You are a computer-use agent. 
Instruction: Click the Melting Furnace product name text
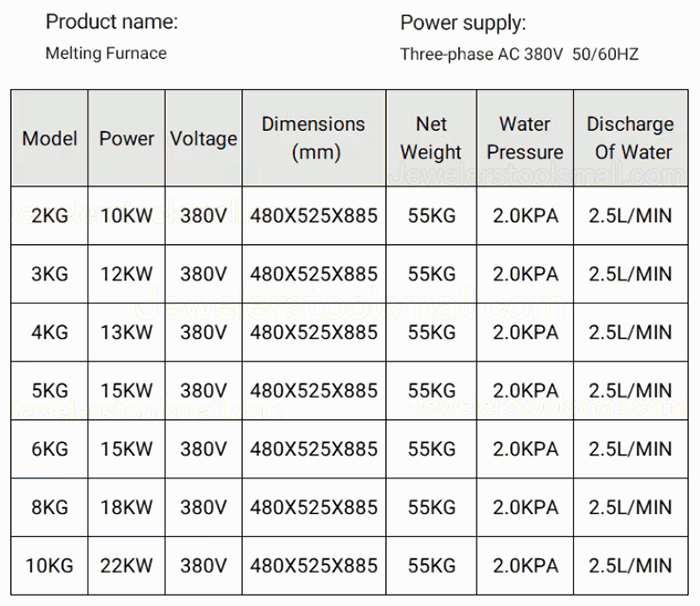[106, 53]
